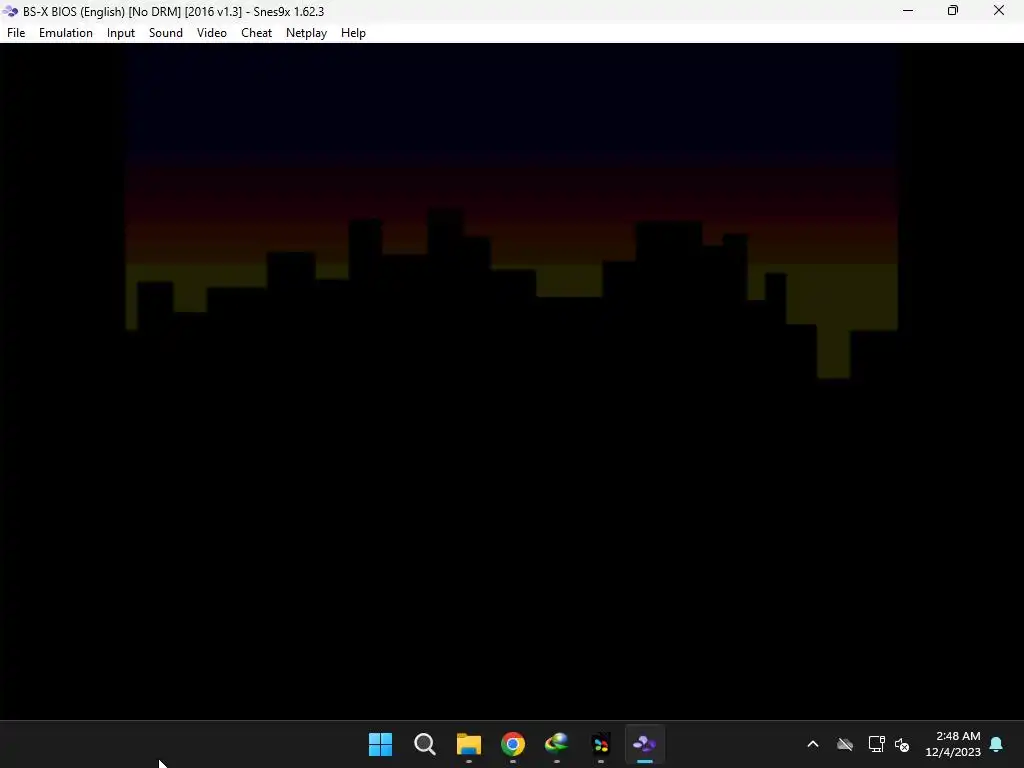
Task: Close the Snes9x window
Action: [x=999, y=11]
